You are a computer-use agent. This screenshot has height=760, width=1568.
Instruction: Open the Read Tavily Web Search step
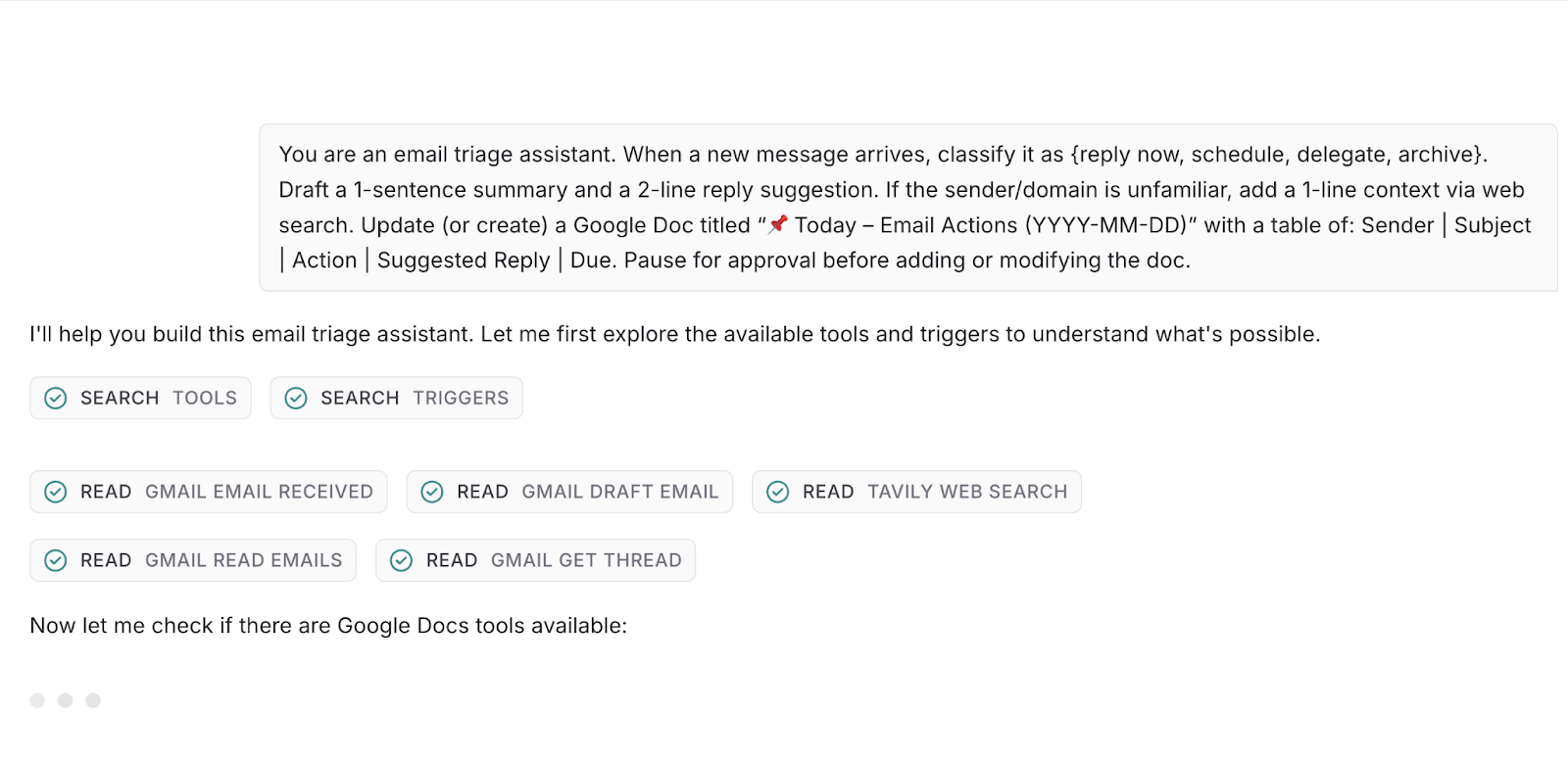(934, 492)
